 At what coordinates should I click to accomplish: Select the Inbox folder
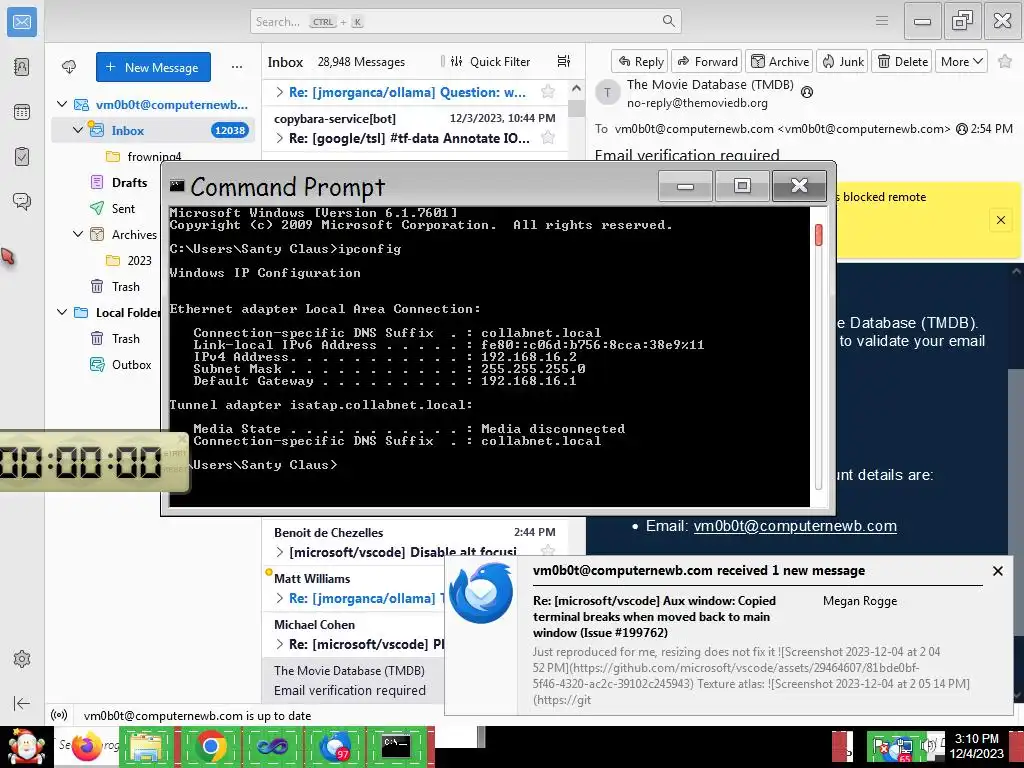point(153,130)
